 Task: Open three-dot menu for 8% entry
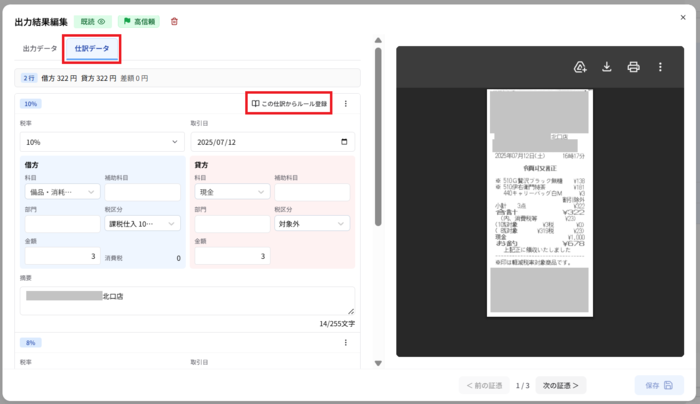(x=346, y=342)
